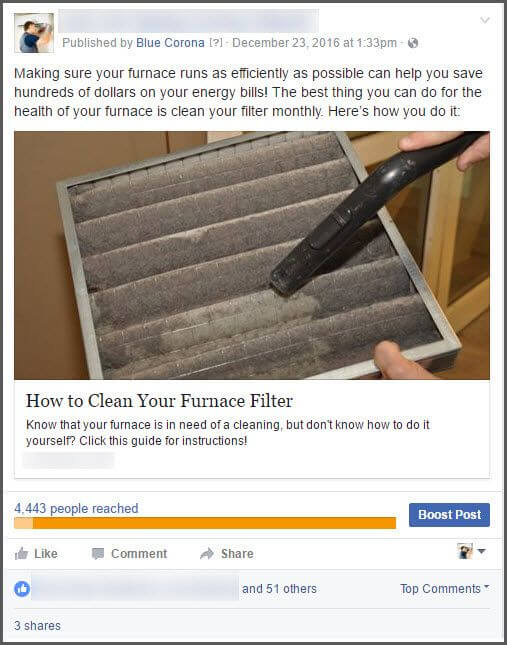
Task: Click the blue like reaction icon
Action: [x=22, y=589]
